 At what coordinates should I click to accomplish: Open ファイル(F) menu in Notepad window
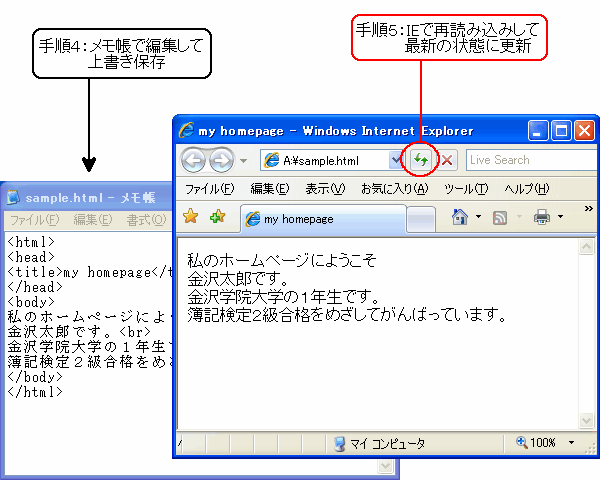tap(34, 220)
